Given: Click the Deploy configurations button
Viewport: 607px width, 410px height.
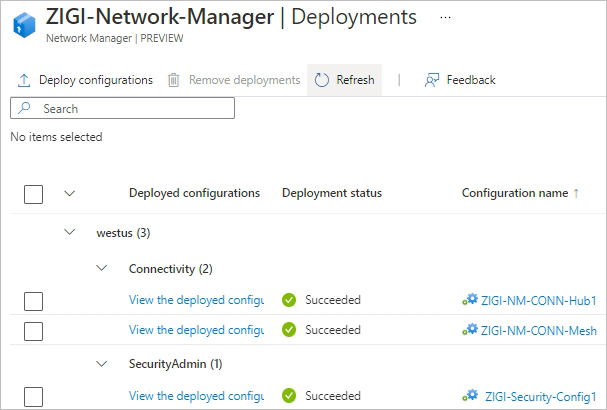Looking at the screenshot, I should [86, 80].
